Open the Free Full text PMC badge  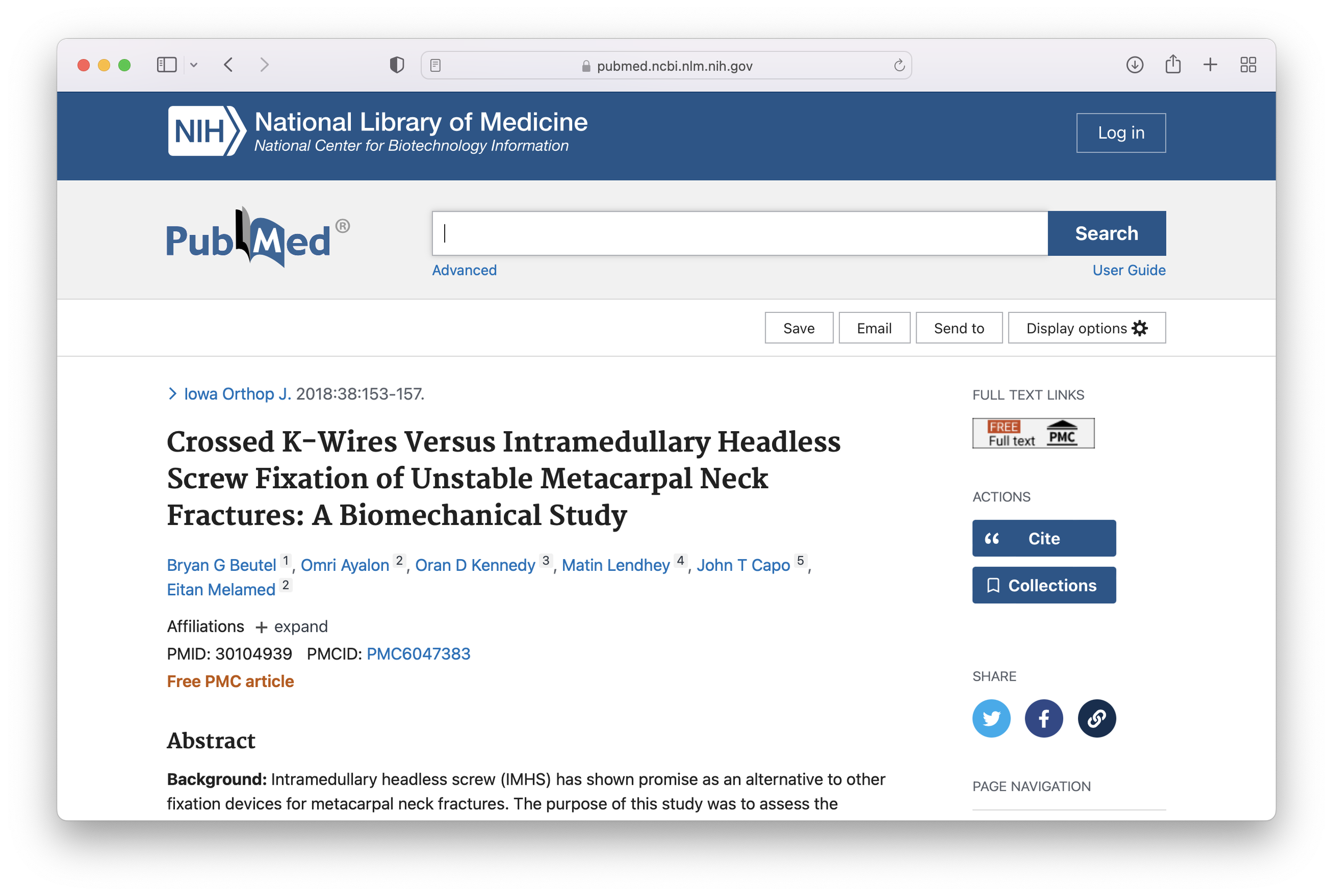(1033, 433)
